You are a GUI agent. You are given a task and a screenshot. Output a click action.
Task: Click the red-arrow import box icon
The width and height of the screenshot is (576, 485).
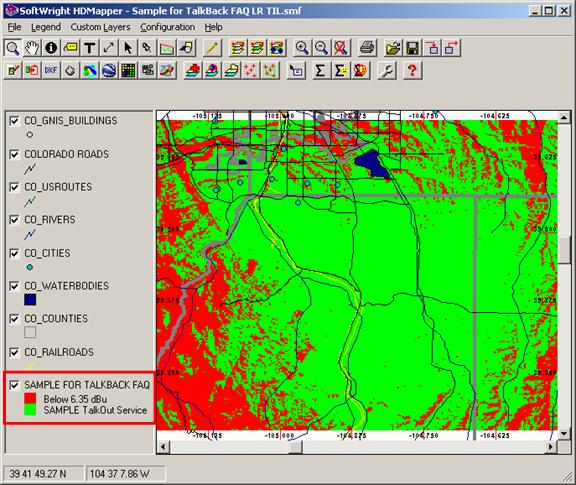coord(32,70)
